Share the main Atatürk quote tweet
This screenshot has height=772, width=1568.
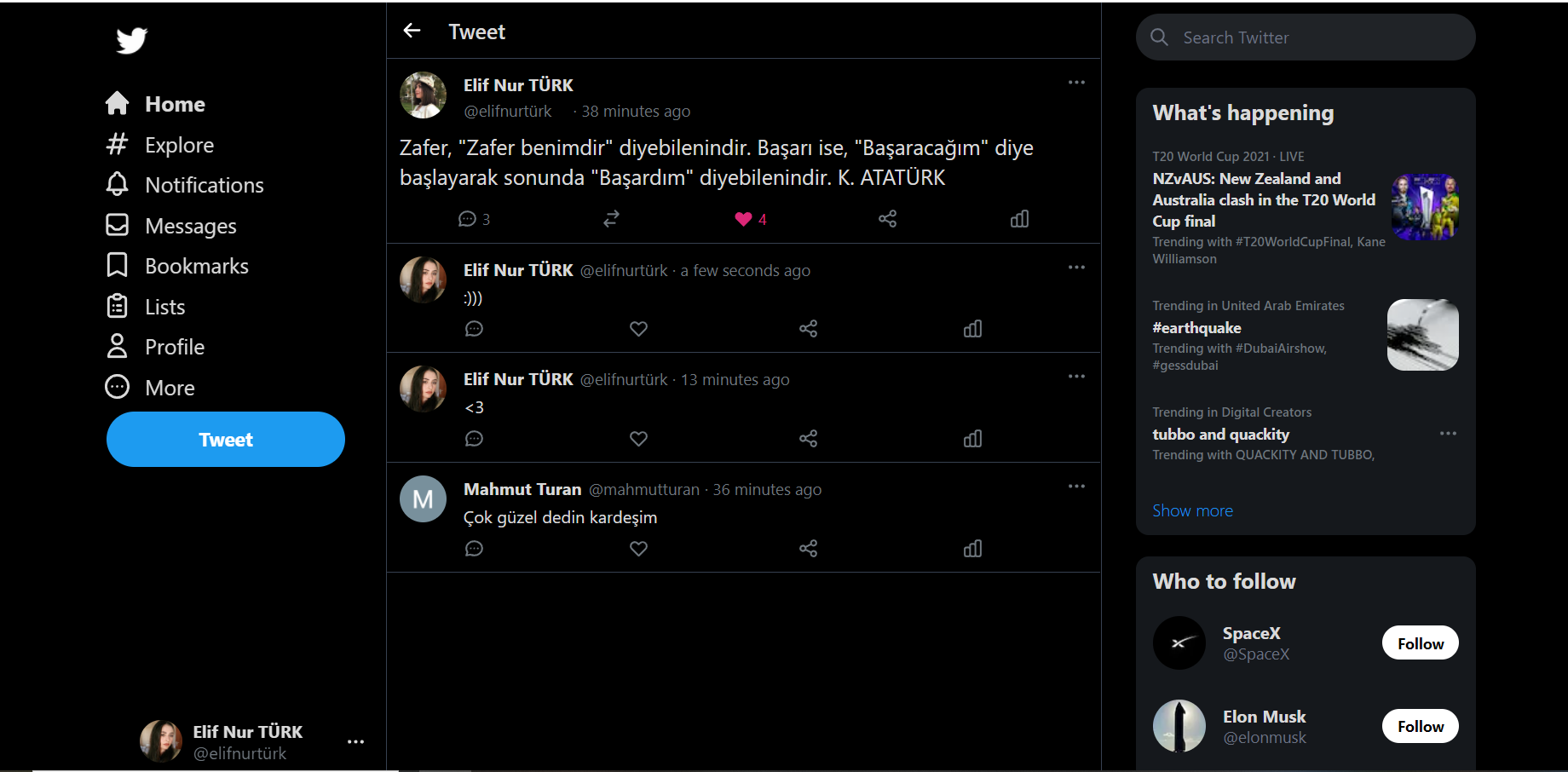click(x=887, y=219)
